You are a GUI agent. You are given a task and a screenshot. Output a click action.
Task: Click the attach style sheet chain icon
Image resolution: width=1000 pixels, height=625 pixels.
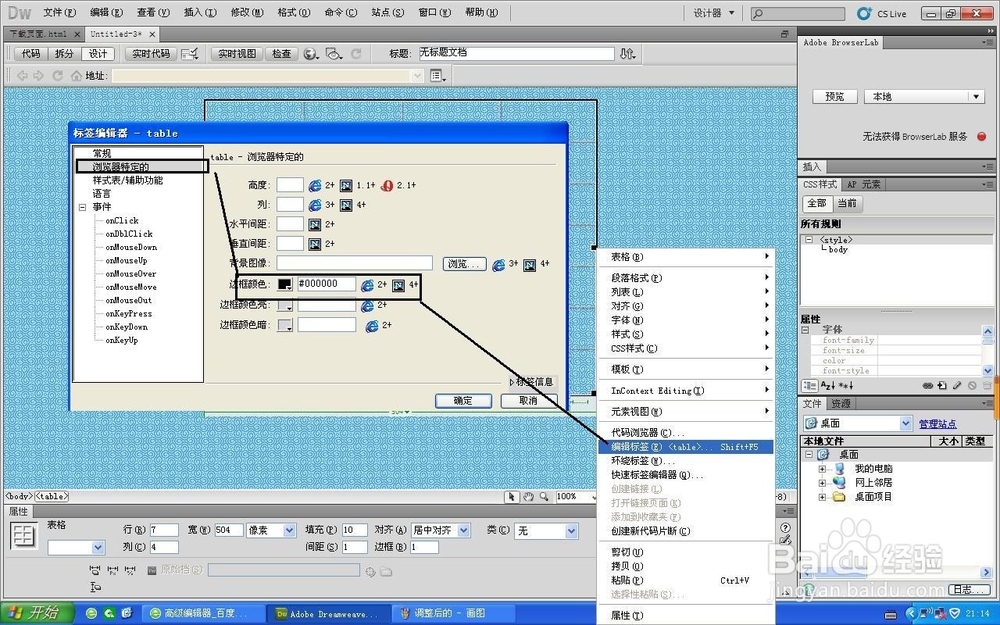point(928,386)
